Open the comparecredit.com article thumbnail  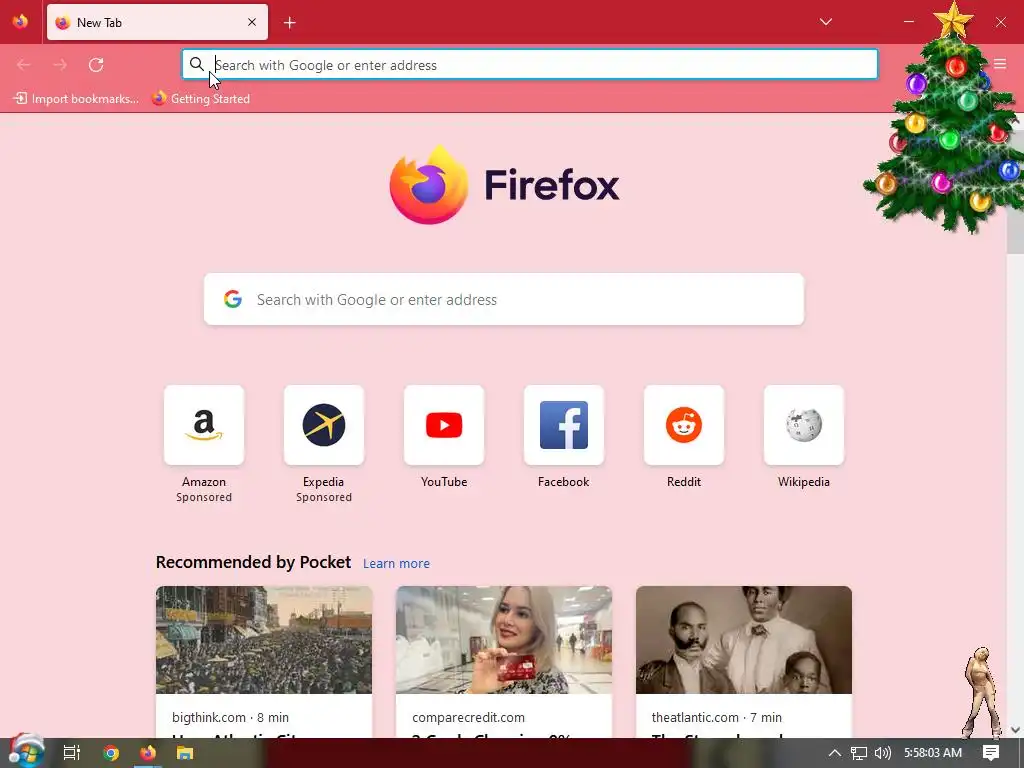(x=504, y=640)
